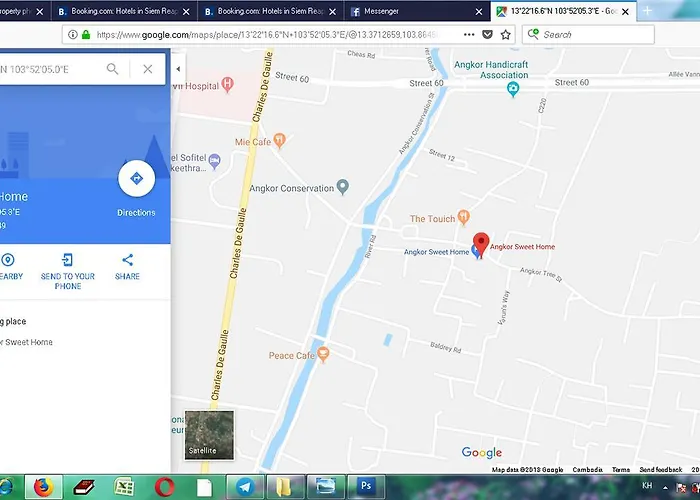This screenshot has width=700, height=500.
Task: Click the KH language indicator
Action: (647, 486)
